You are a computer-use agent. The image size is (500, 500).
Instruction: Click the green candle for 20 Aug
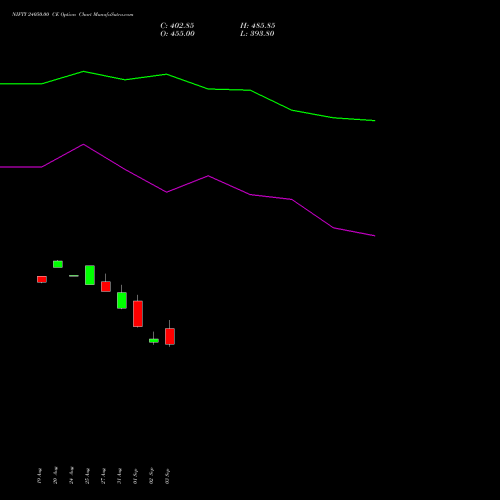(58, 264)
